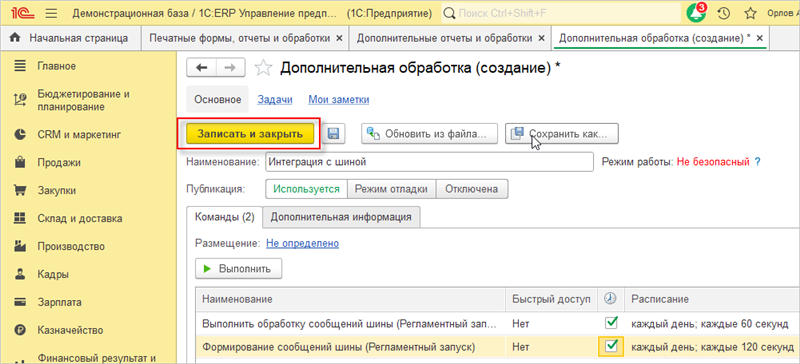Click the floppy disk save icon
Screen dimensions: 800x364
pos(334,134)
